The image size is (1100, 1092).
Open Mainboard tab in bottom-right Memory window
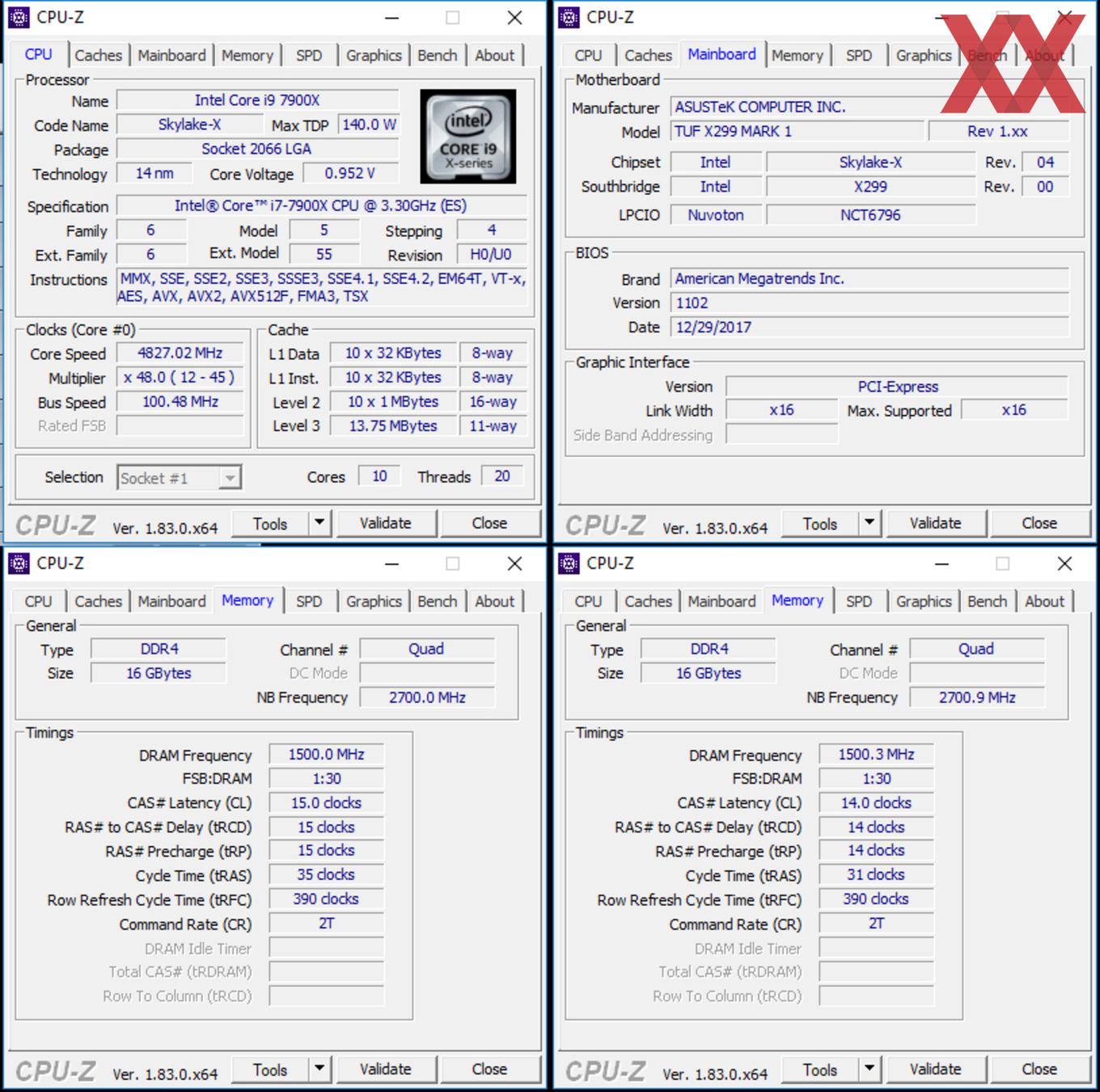point(721,601)
